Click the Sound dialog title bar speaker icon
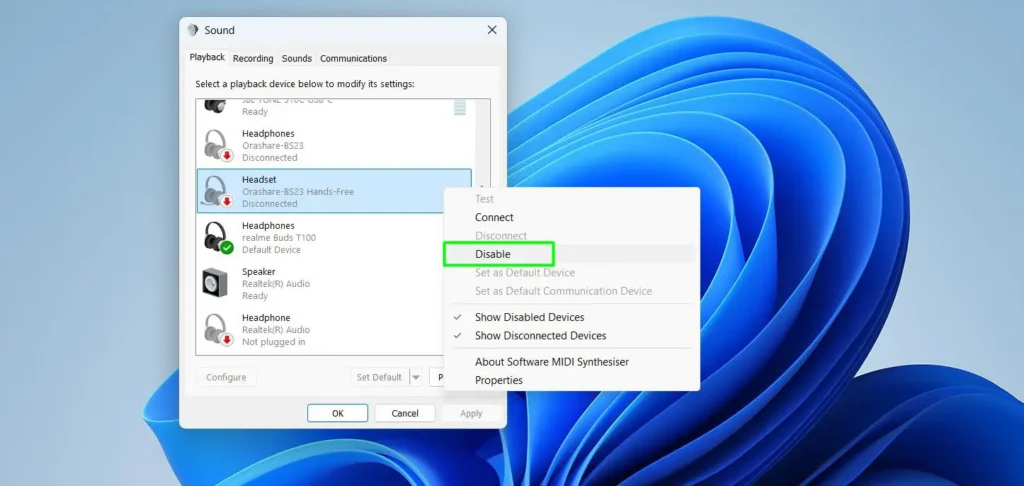This screenshot has height=486, width=1024. 193,30
